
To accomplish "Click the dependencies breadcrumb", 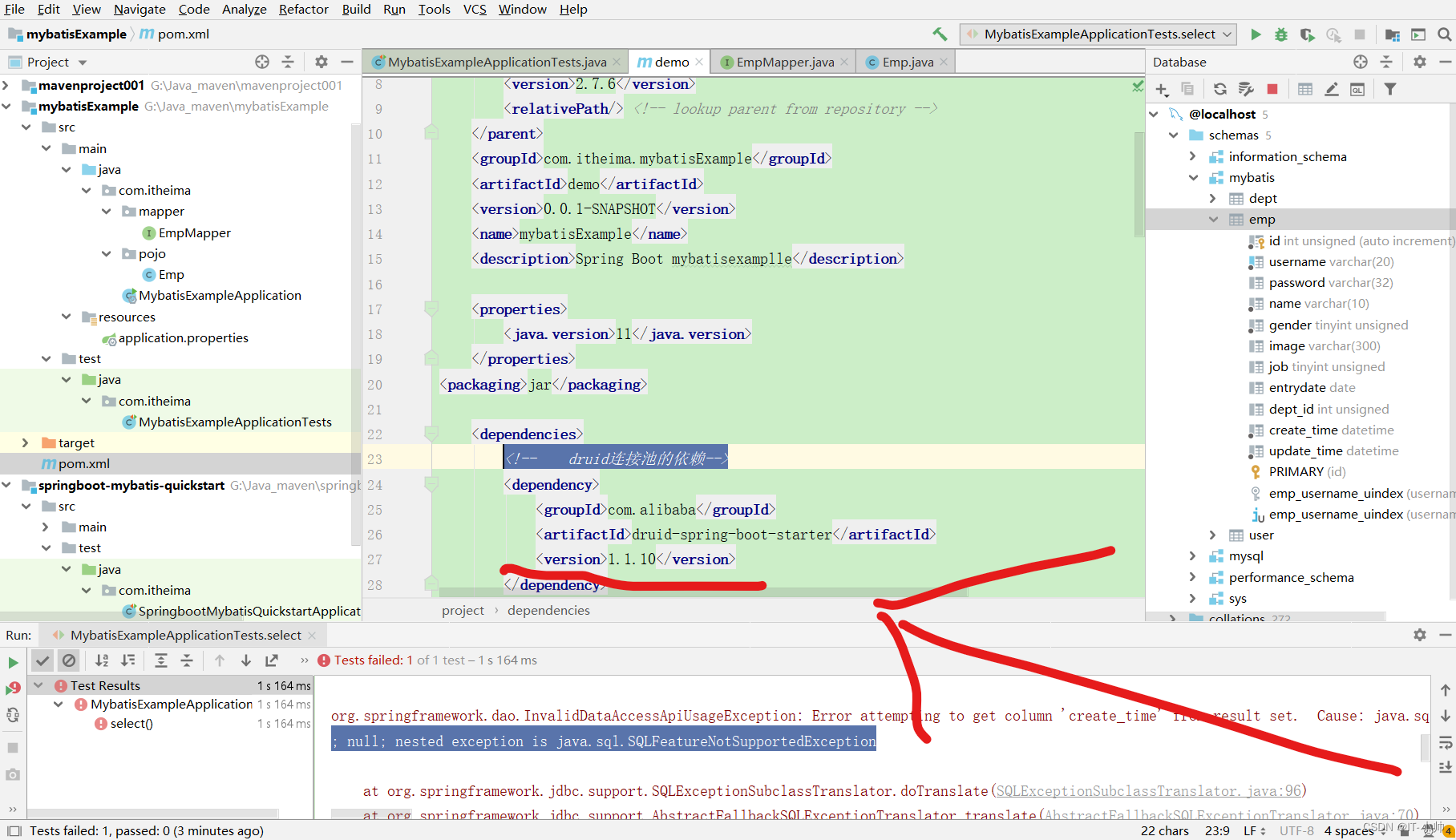I will (x=548, y=610).
